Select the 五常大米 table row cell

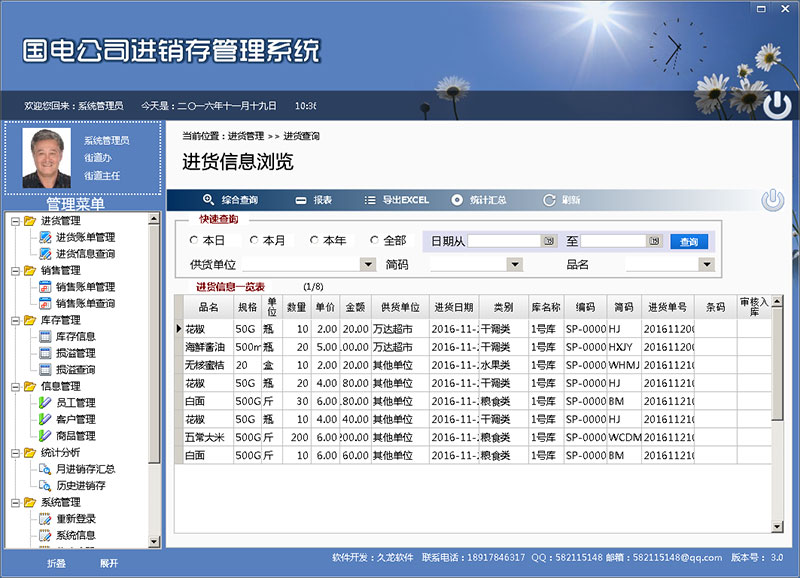coord(208,437)
